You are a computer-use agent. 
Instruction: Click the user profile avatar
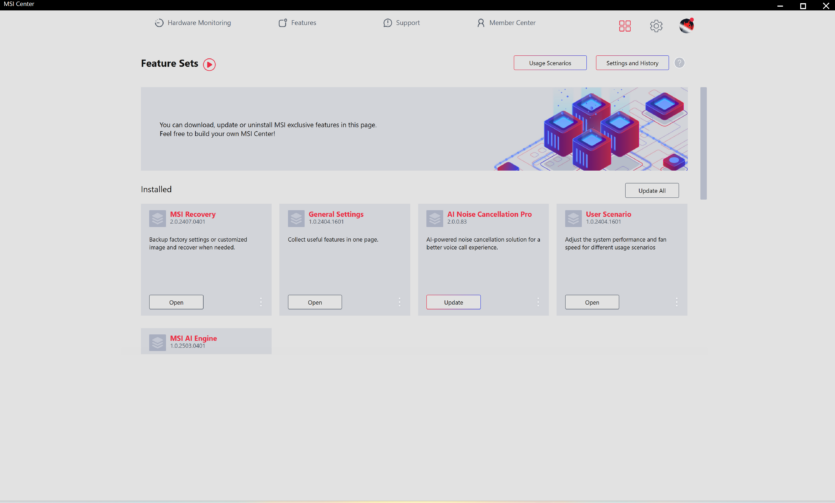(x=686, y=25)
